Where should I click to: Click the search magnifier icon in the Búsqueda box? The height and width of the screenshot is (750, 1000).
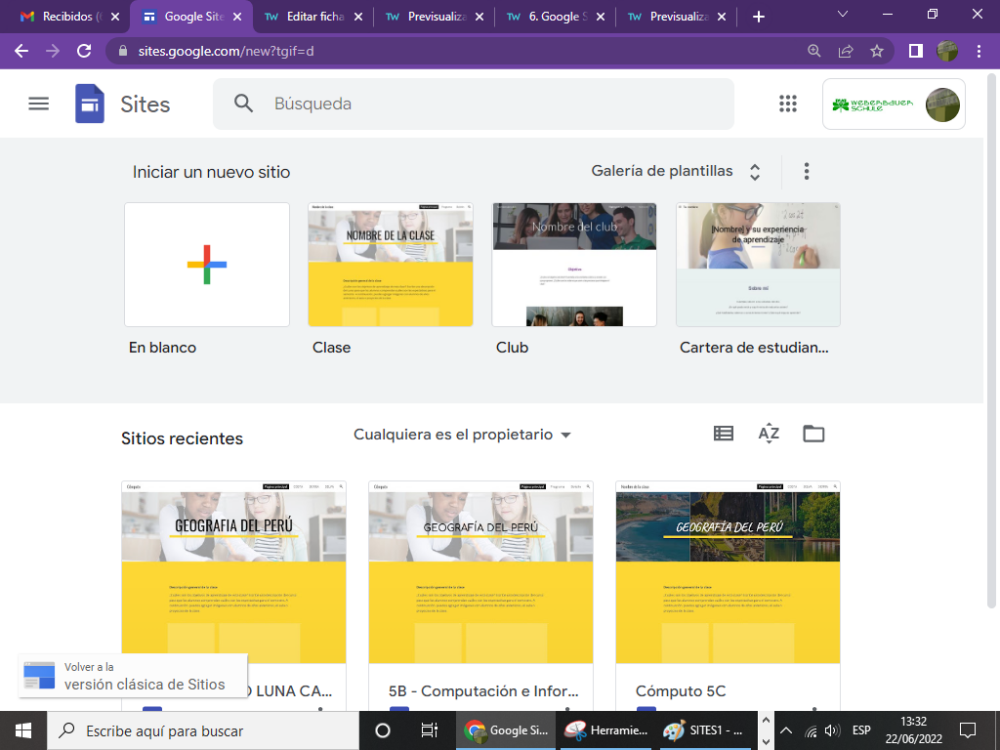click(243, 103)
